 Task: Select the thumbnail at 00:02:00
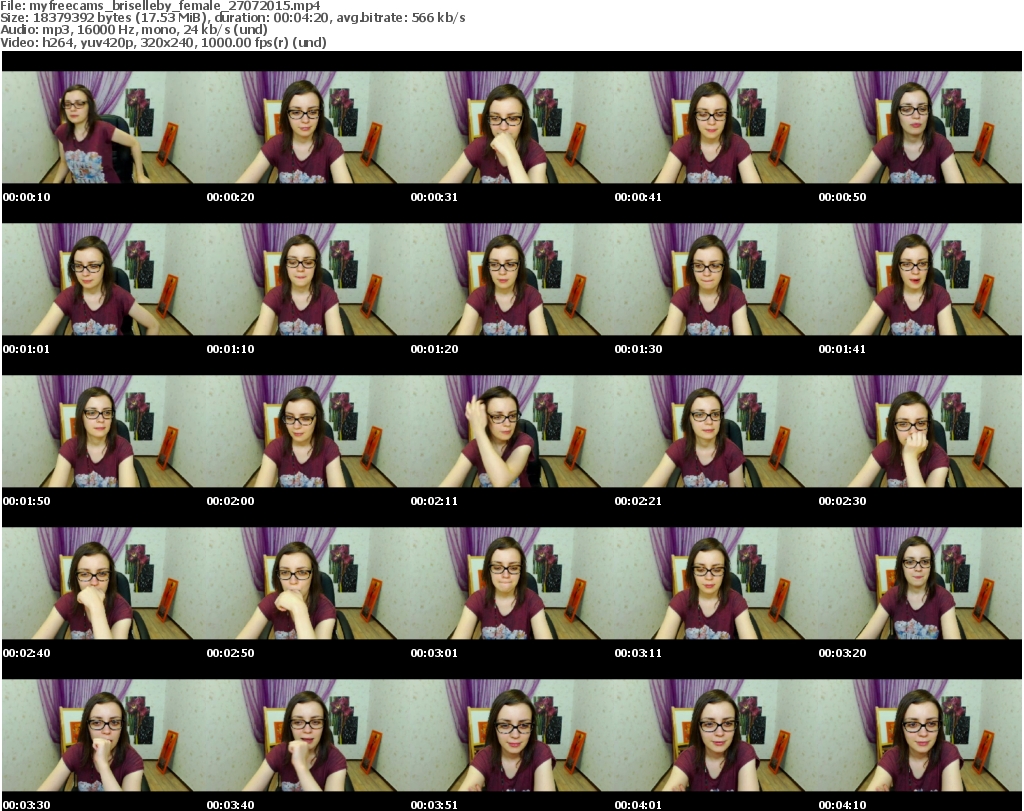coord(308,431)
